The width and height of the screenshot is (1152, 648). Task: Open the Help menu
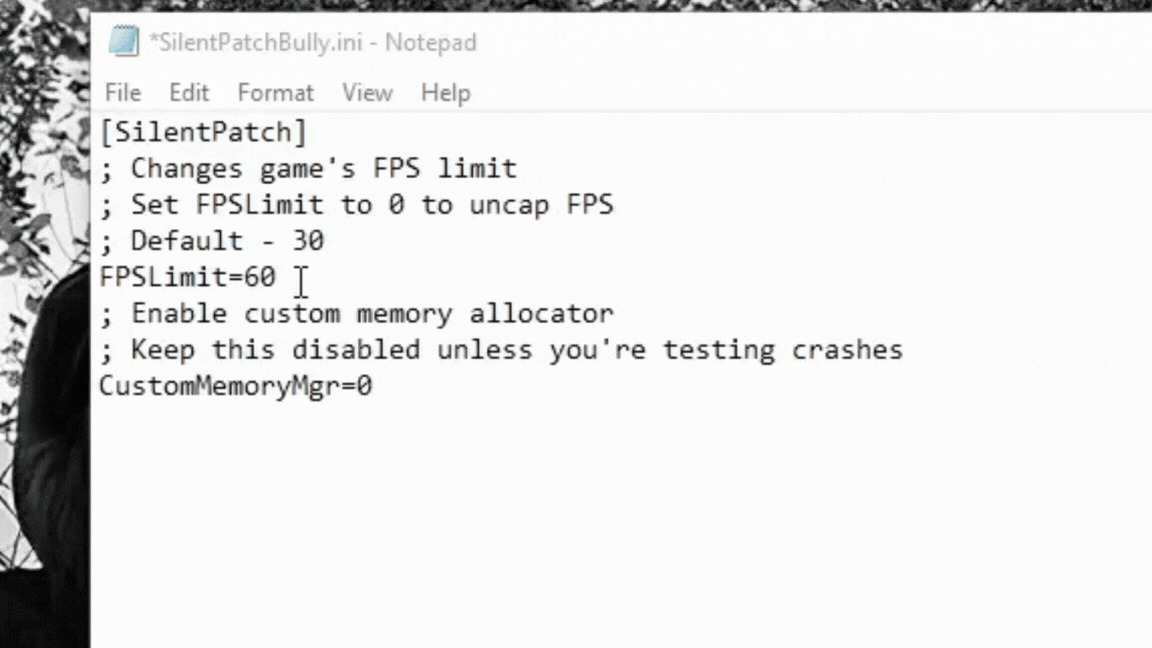445,93
